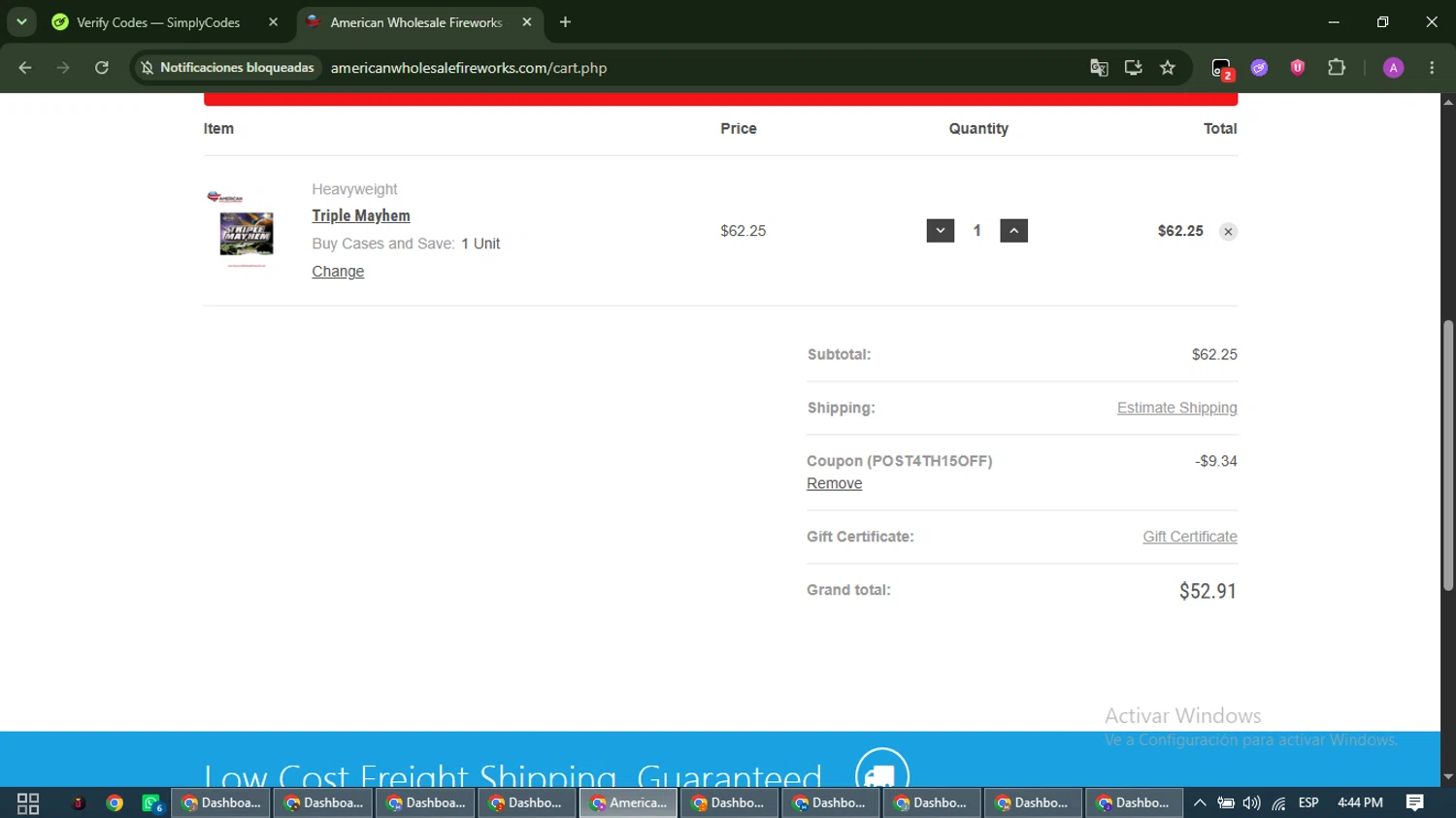Close the American Wholesale Fireworks tab
This screenshot has height=818, width=1456.
click(x=527, y=22)
